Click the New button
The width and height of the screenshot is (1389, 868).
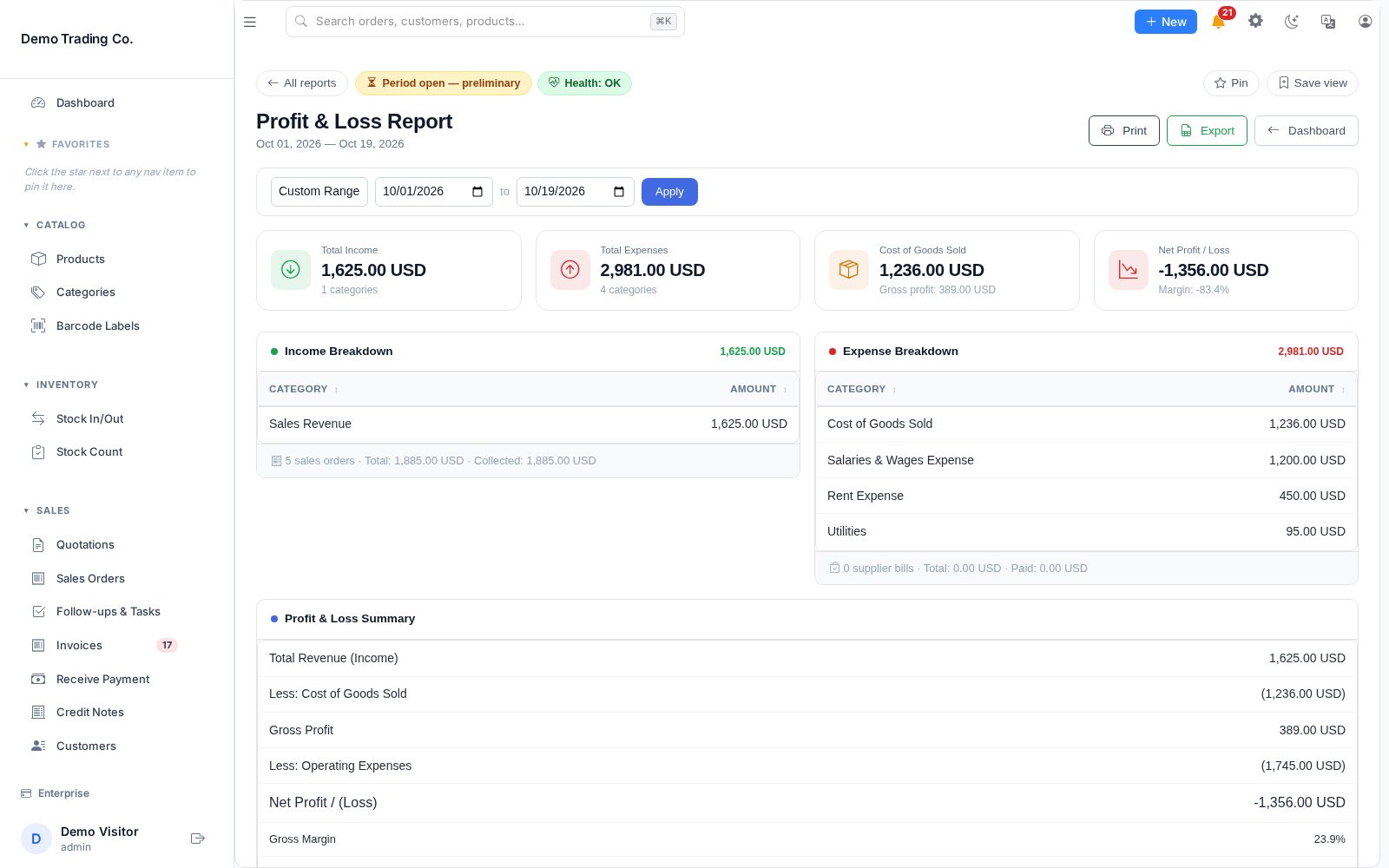1165,22
